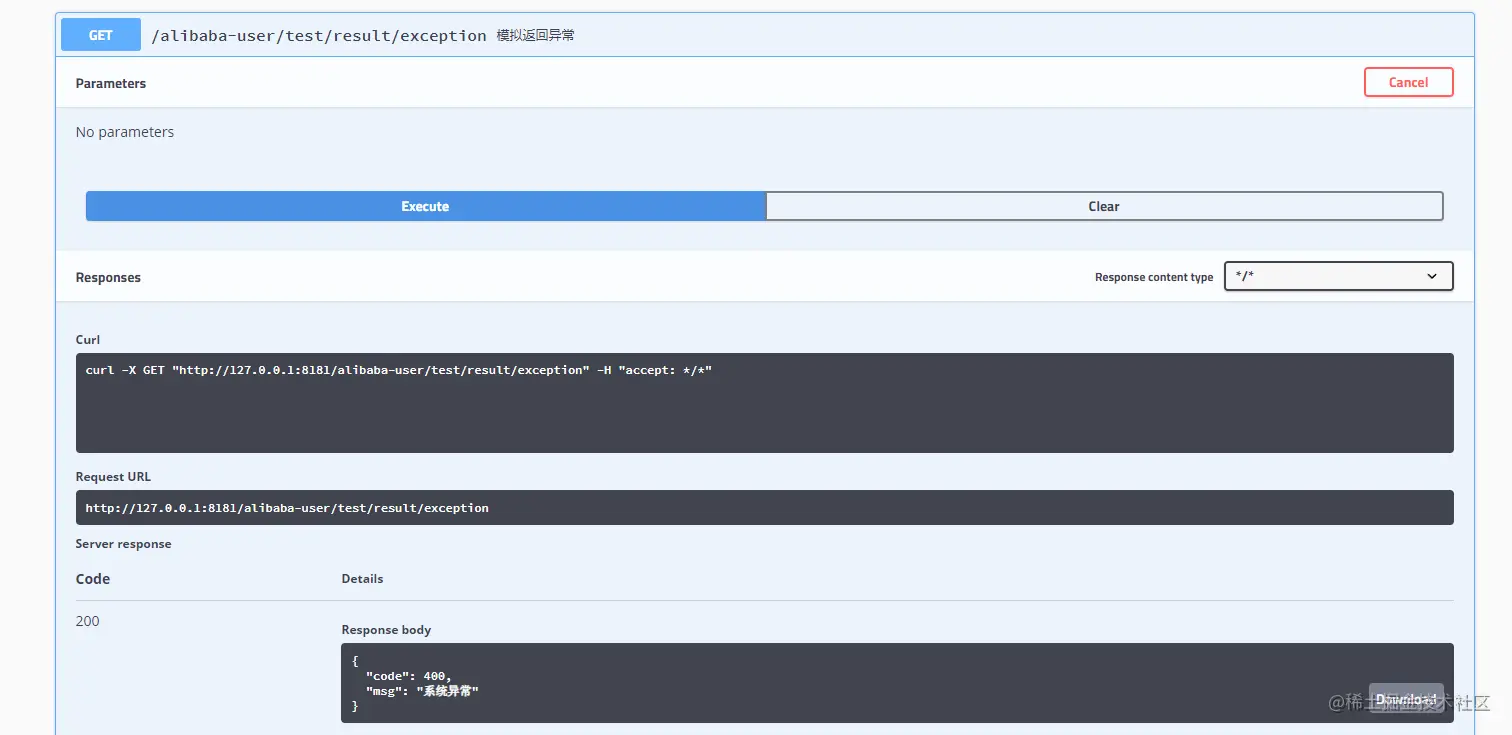Image resolution: width=1512 pixels, height=735 pixels.
Task: Click the Responses section heading
Action: coord(108,277)
